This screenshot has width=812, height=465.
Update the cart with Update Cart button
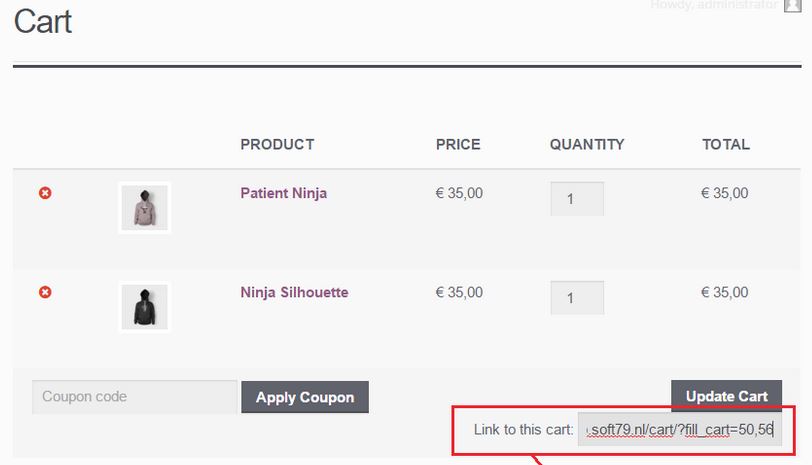point(727,396)
